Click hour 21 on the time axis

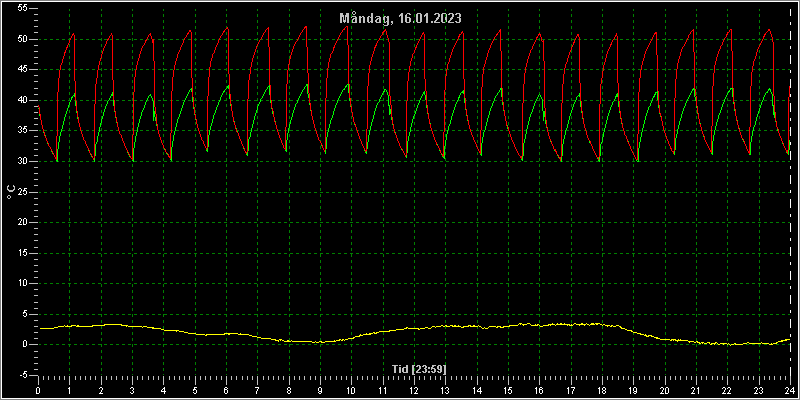(x=696, y=390)
